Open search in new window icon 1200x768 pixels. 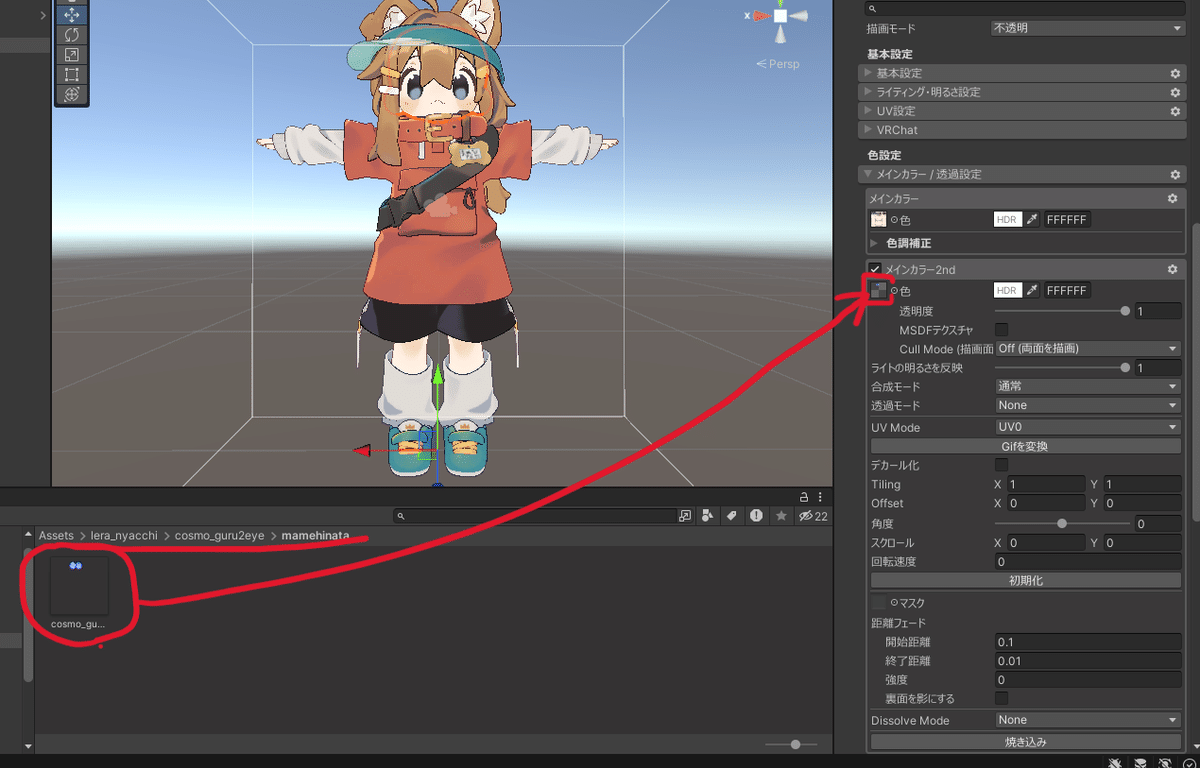(685, 516)
